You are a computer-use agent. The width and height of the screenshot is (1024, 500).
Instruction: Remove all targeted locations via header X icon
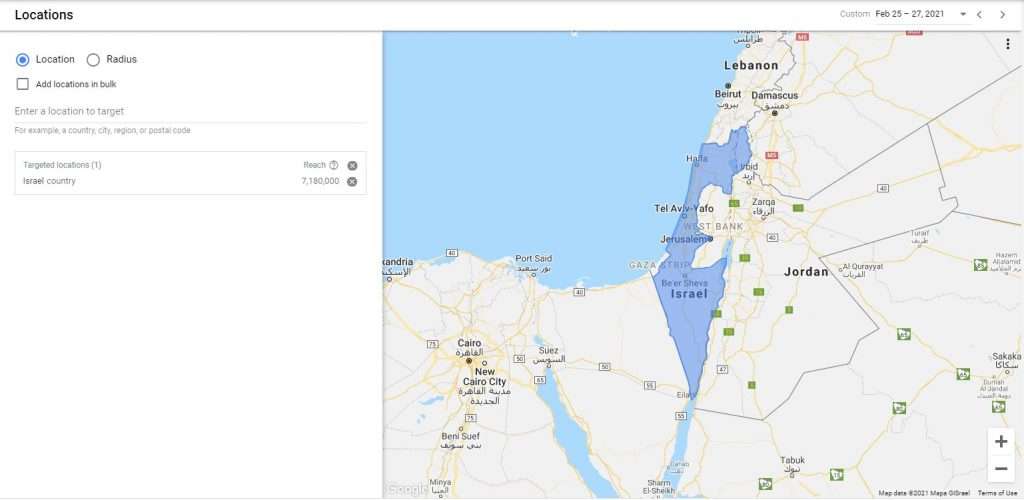click(x=352, y=165)
